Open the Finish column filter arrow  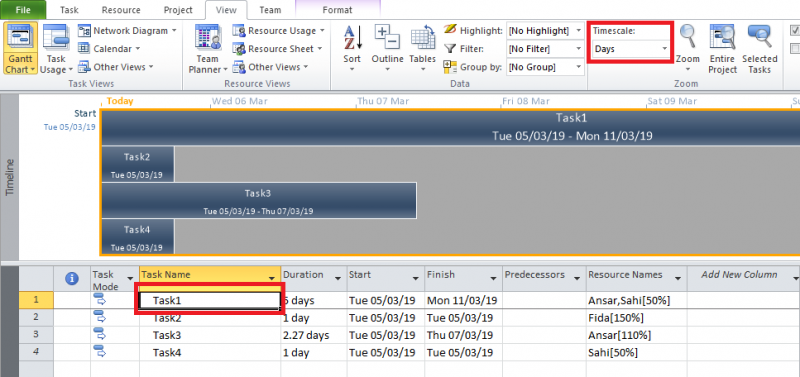[493, 279]
